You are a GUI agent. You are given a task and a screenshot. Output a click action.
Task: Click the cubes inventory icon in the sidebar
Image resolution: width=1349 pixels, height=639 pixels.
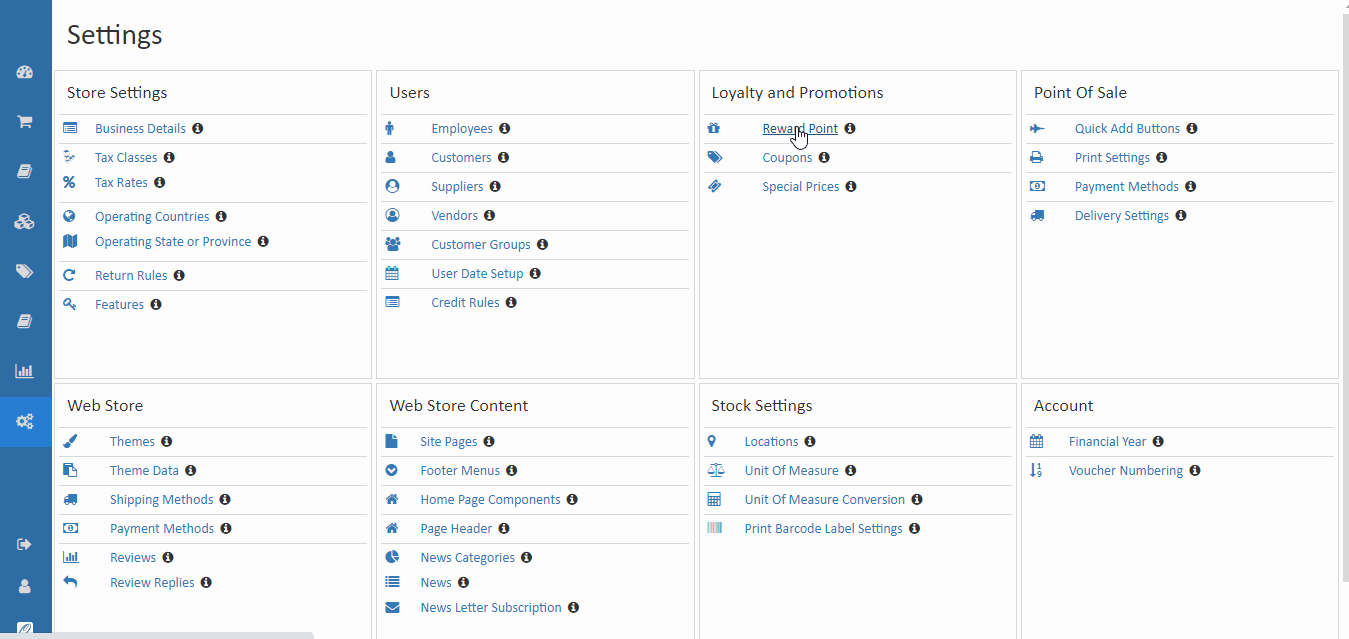[25, 222]
